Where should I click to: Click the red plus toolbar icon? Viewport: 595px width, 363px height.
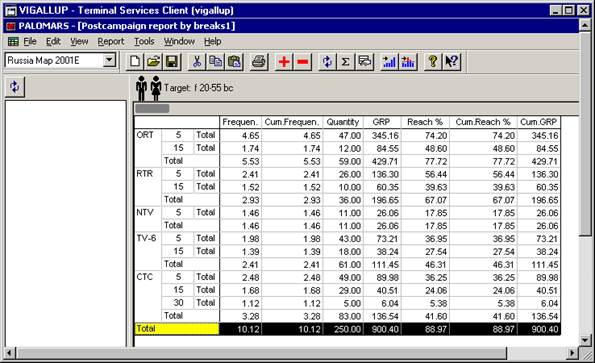[284, 61]
